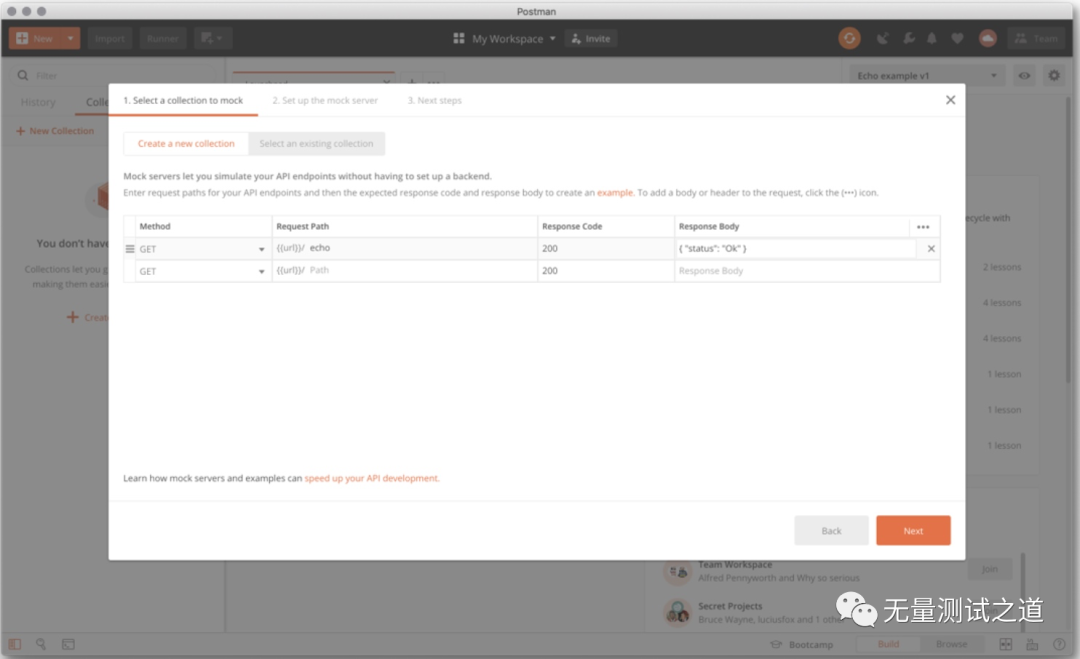Follow the 'example' link
Viewport: 1080px width, 659px height.
tap(614, 193)
